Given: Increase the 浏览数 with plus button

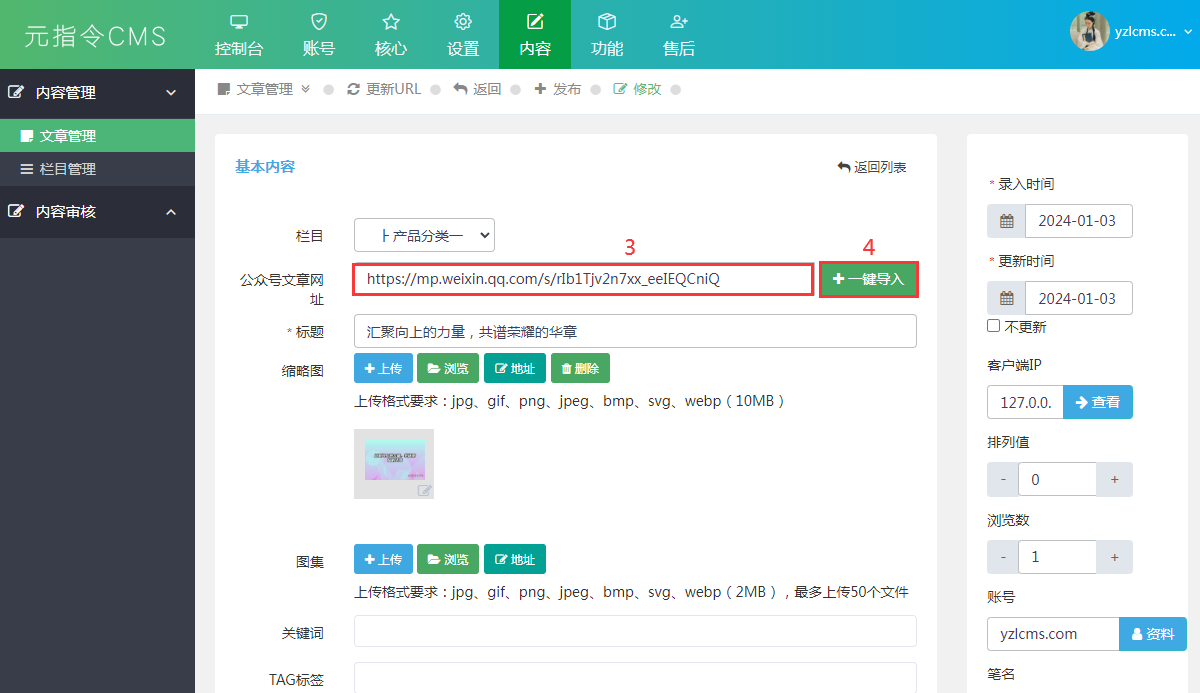Looking at the screenshot, I should point(1114,556).
